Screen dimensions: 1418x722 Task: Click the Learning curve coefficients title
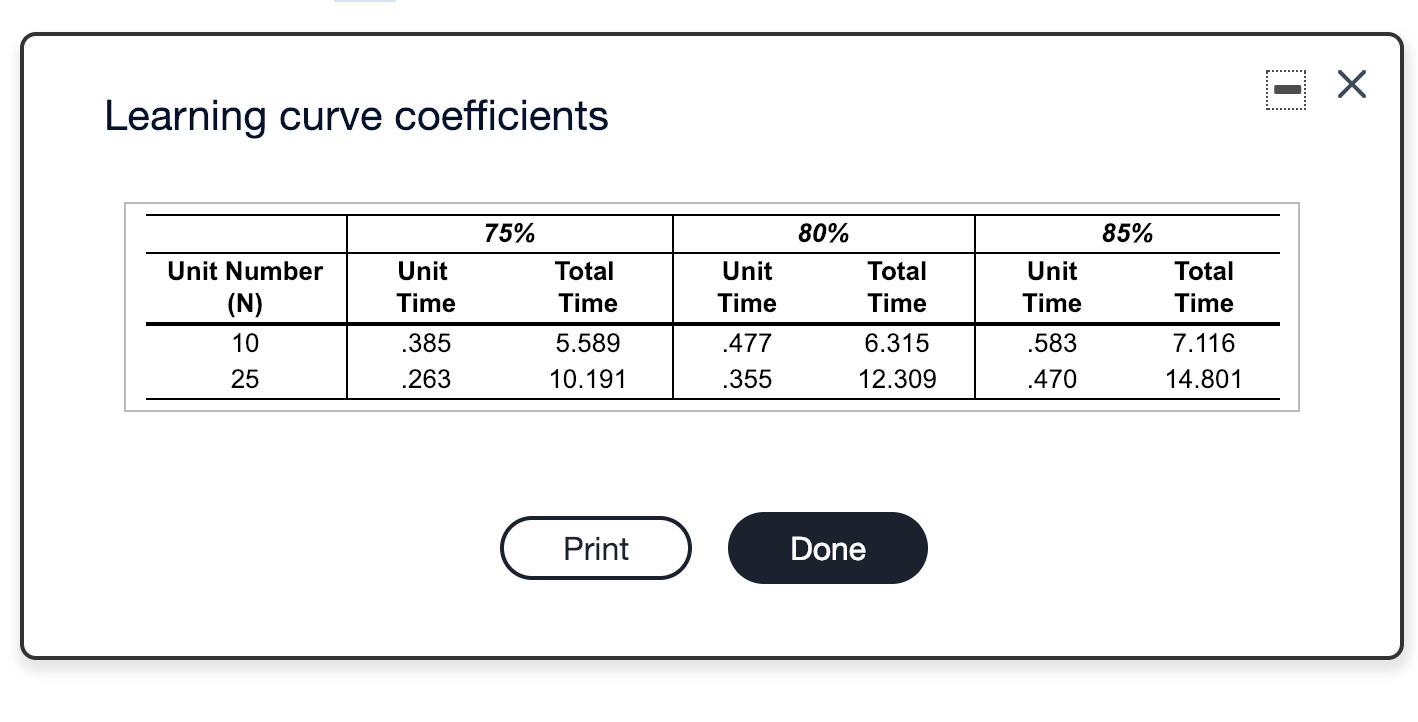pos(356,116)
